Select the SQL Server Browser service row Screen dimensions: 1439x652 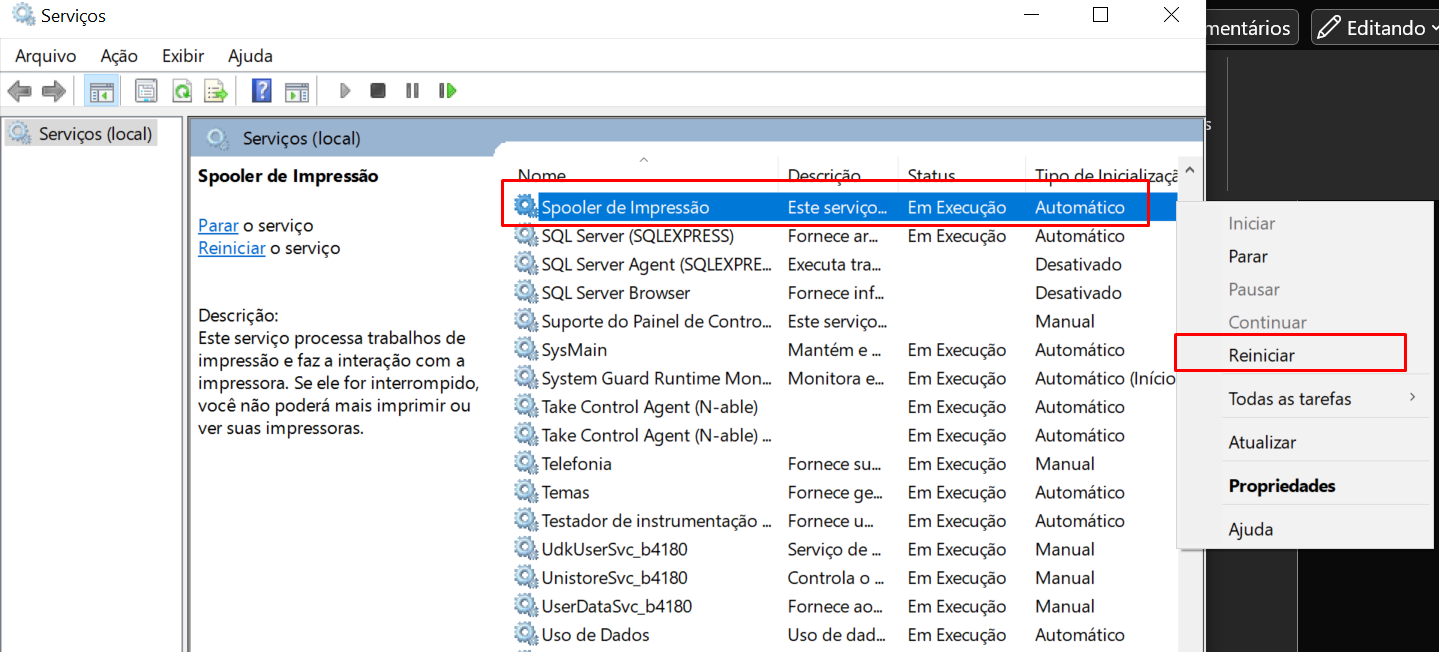click(615, 293)
